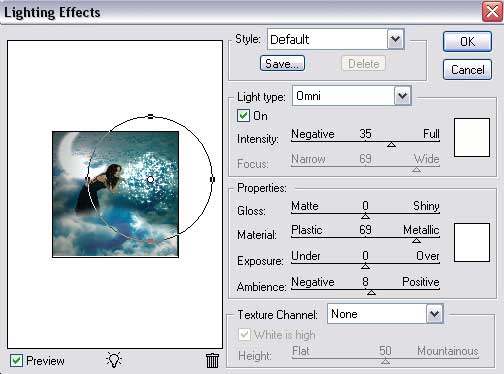Click the Ambience slider handle

tap(371, 292)
